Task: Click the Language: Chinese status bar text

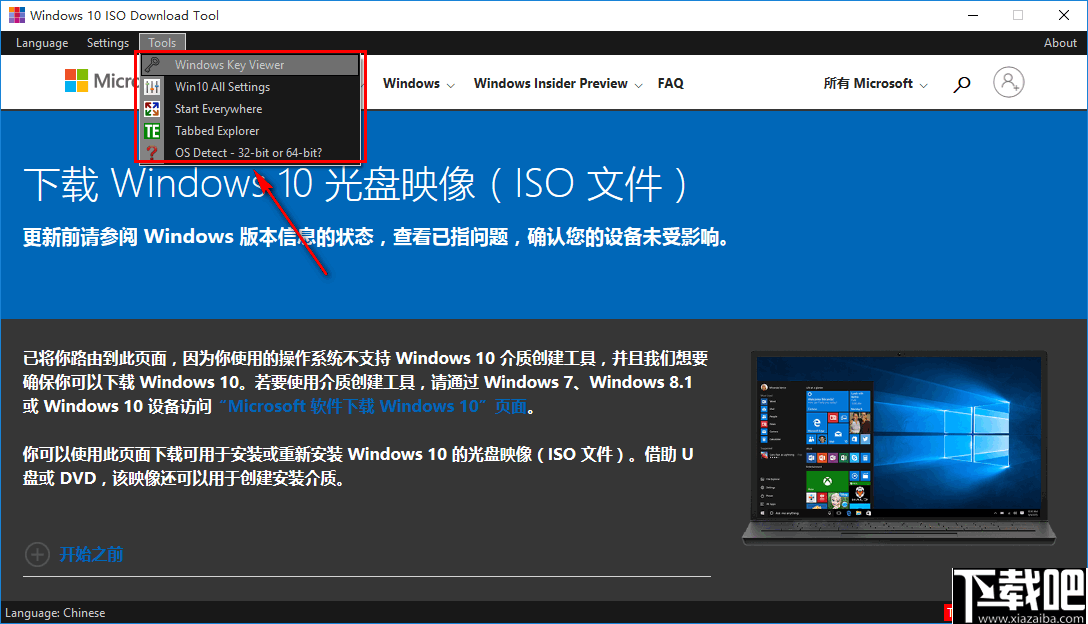Action: click(x=55, y=613)
